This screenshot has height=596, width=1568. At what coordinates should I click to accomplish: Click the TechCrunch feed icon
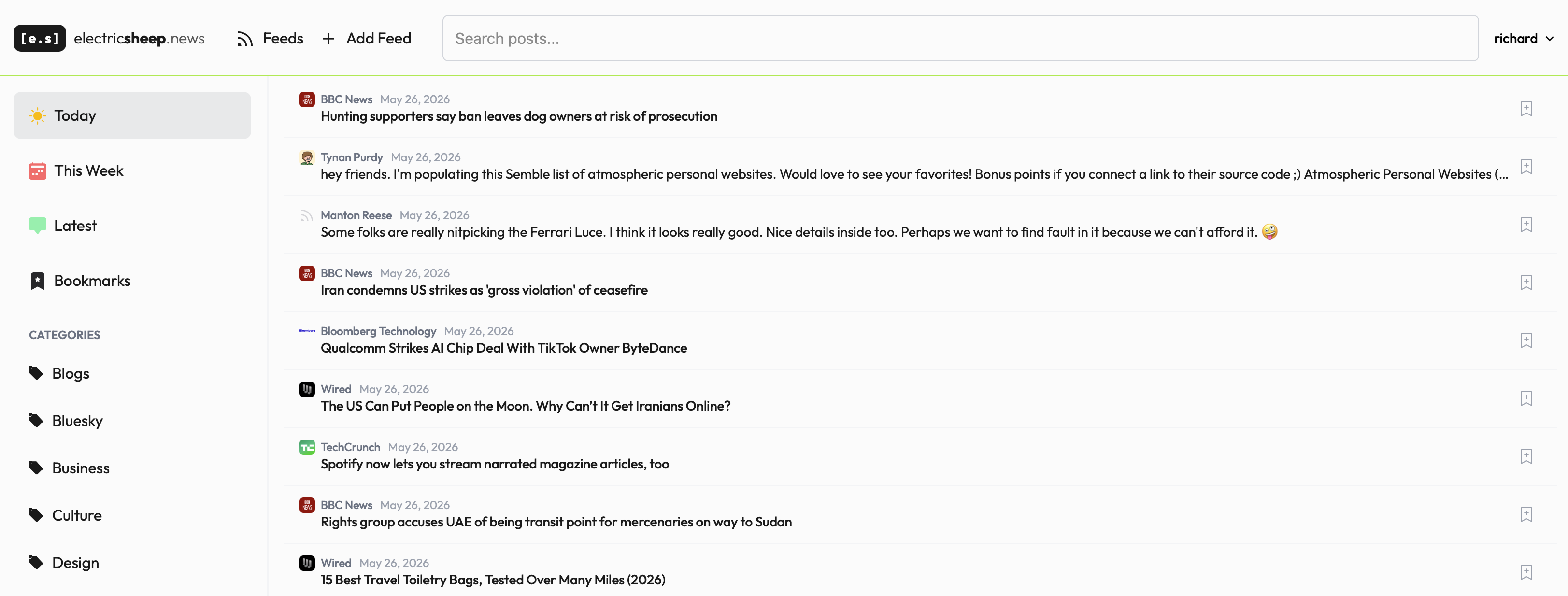(x=307, y=447)
